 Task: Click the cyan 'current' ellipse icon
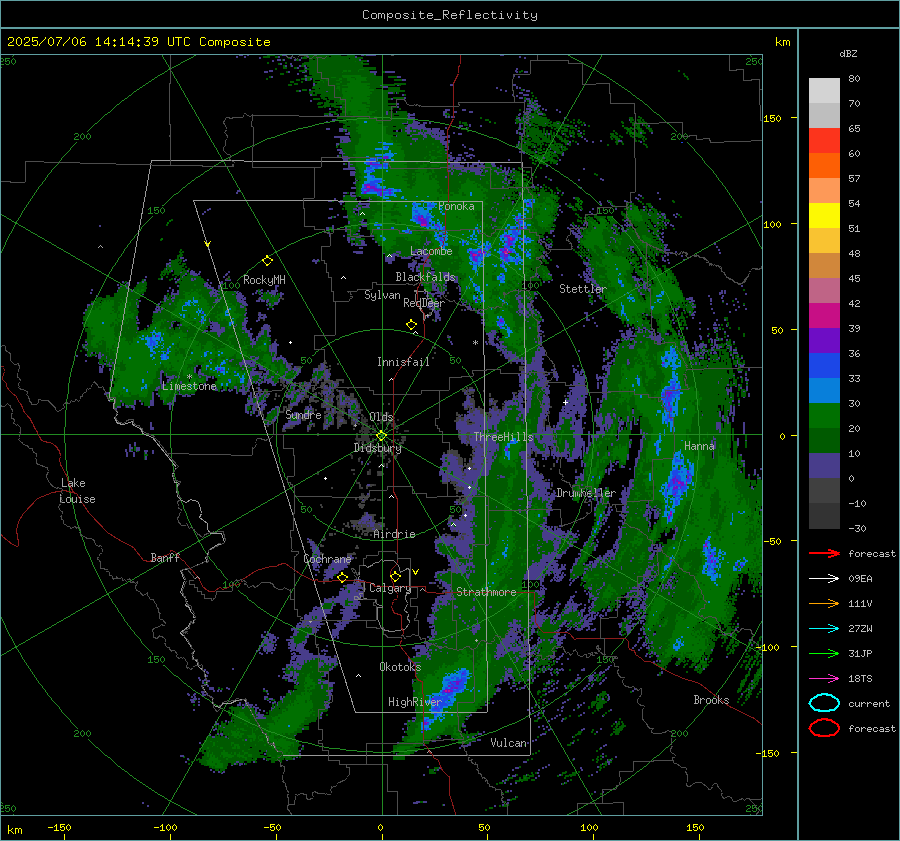824,703
